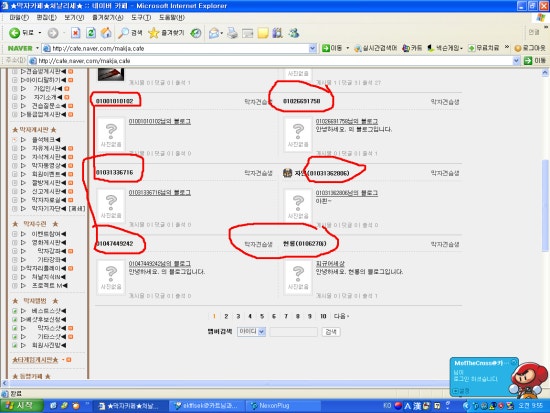Open the File menu in menu bar
Viewport: 550px width, 413px height.
tap(19, 17)
